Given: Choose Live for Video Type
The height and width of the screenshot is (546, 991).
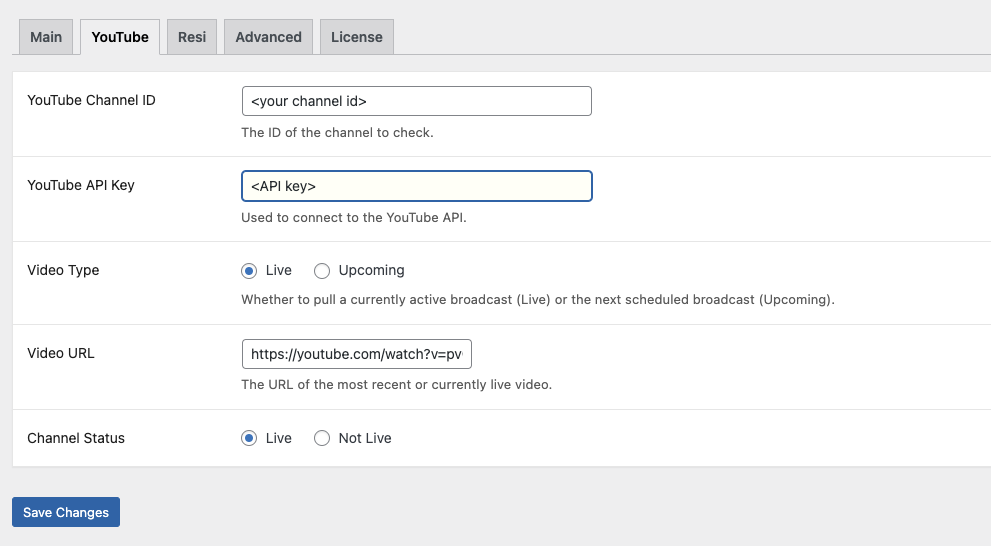Looking at the screenshot, I should point(249,271).
